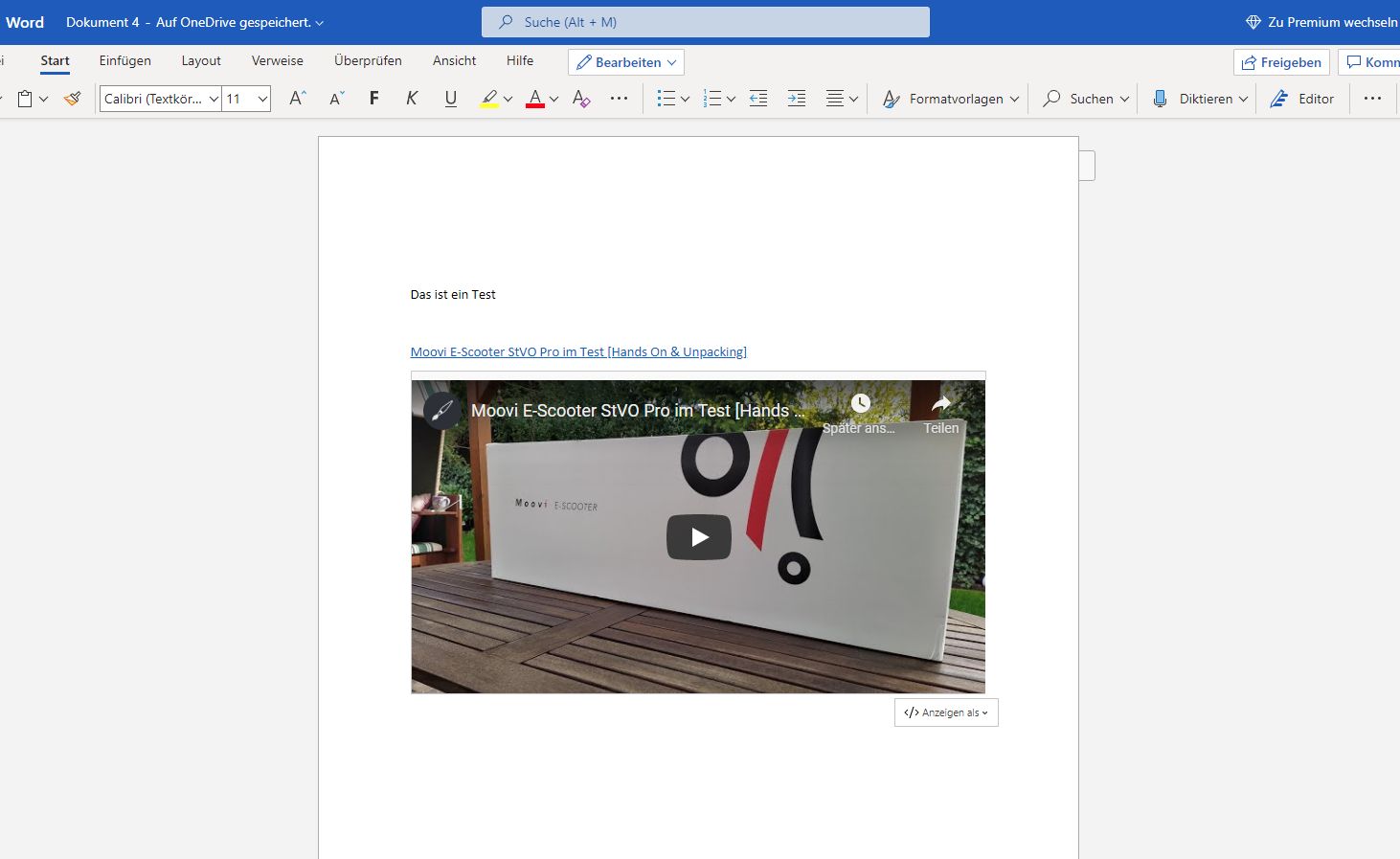
Task: Open Anzeigen als dropdown
Action: (x=946, y=712)
